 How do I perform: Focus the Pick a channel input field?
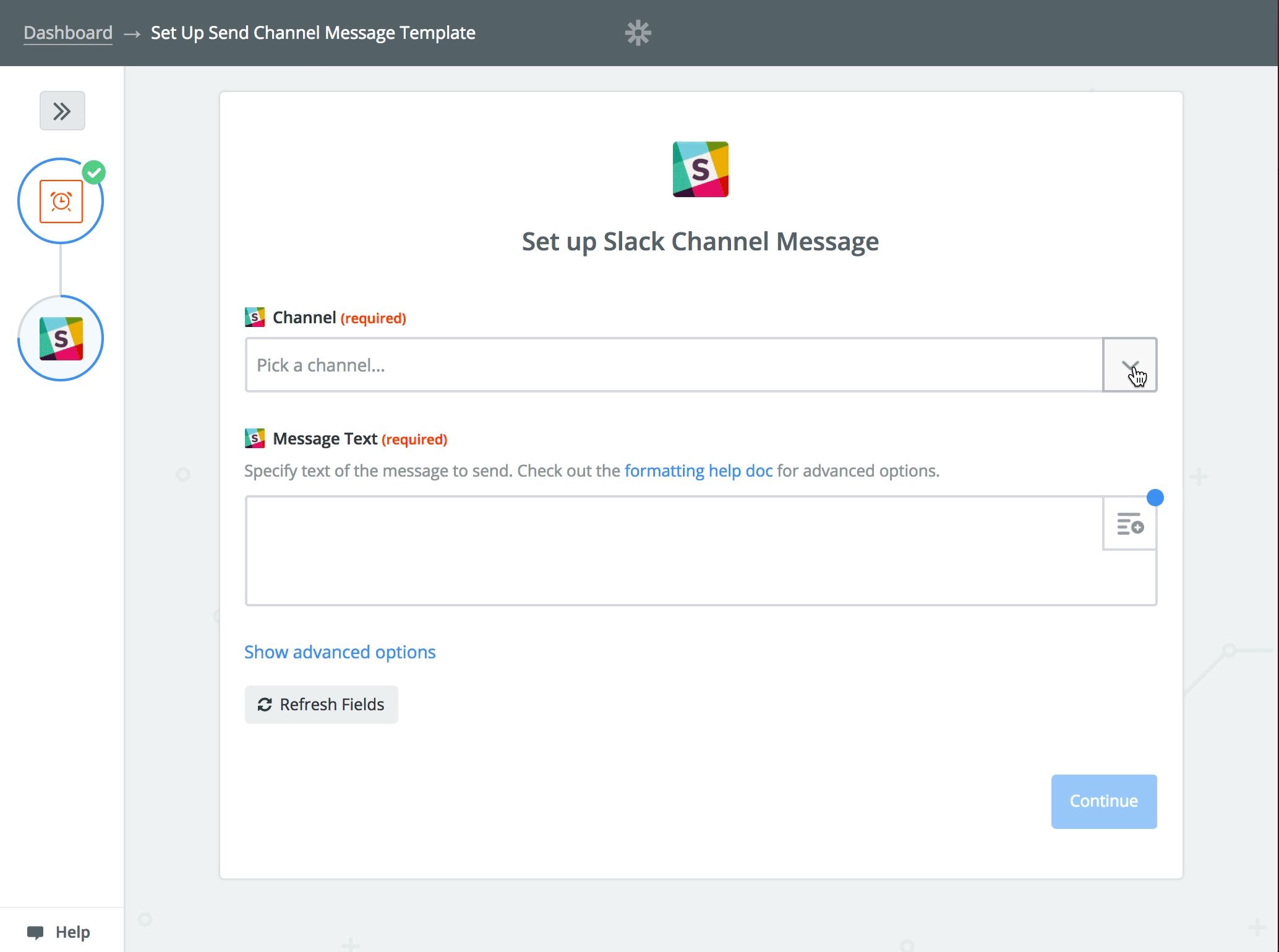coord(674,365)
